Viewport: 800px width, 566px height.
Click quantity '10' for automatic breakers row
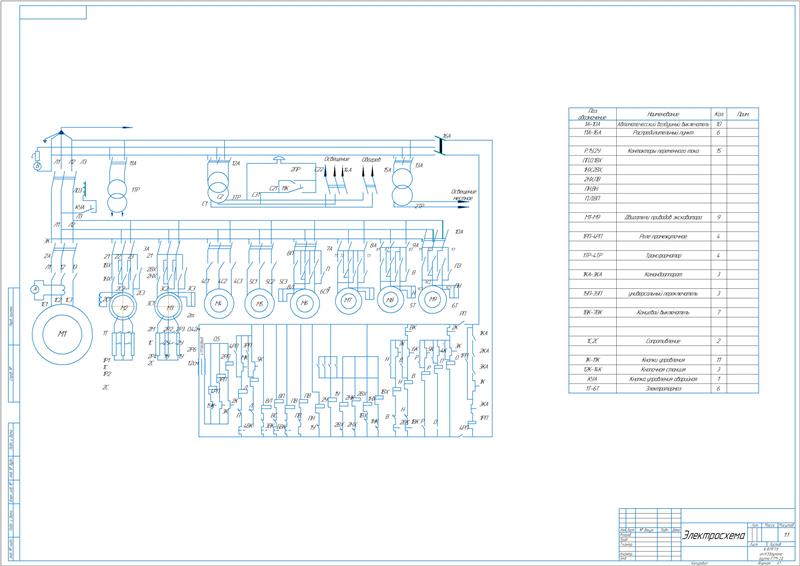coord(719,124)
